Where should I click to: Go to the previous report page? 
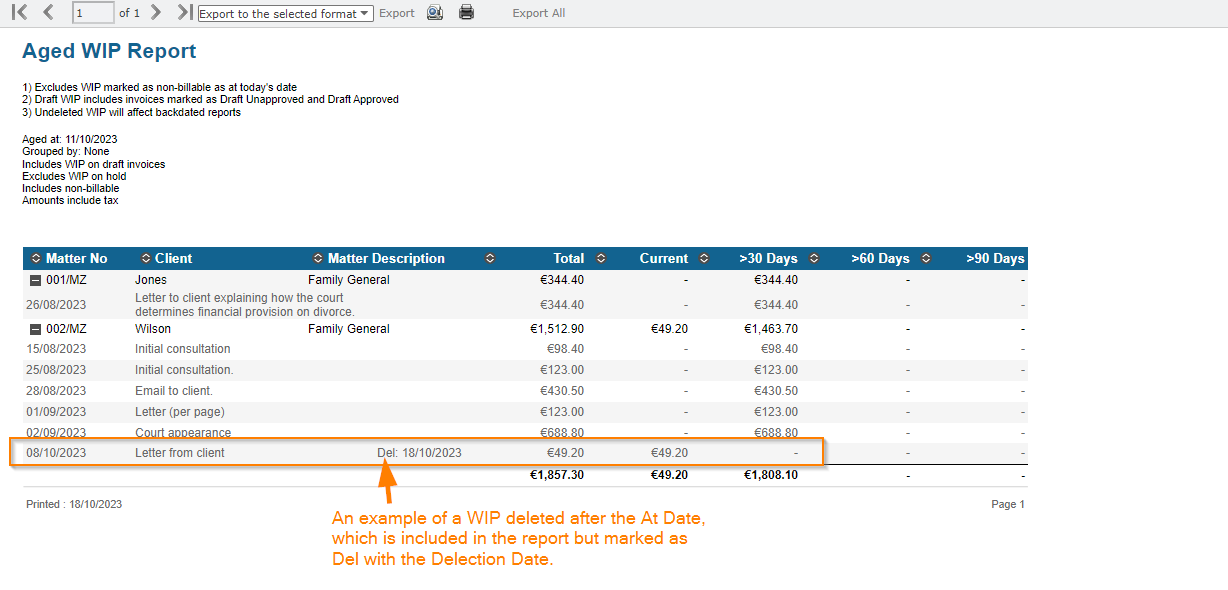click(48, 13)
